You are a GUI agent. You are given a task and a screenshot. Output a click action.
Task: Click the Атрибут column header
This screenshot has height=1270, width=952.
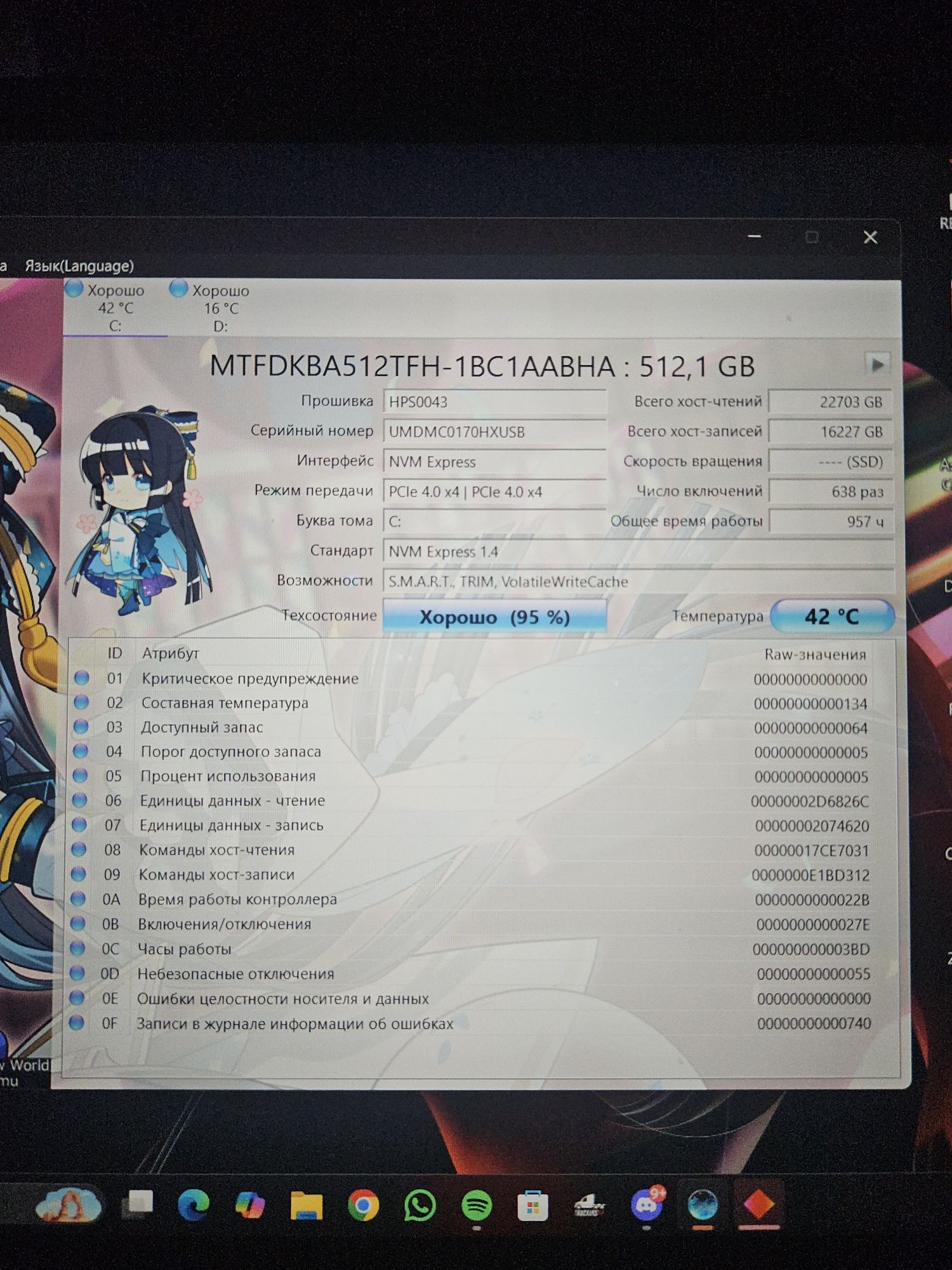coord(170,653)
